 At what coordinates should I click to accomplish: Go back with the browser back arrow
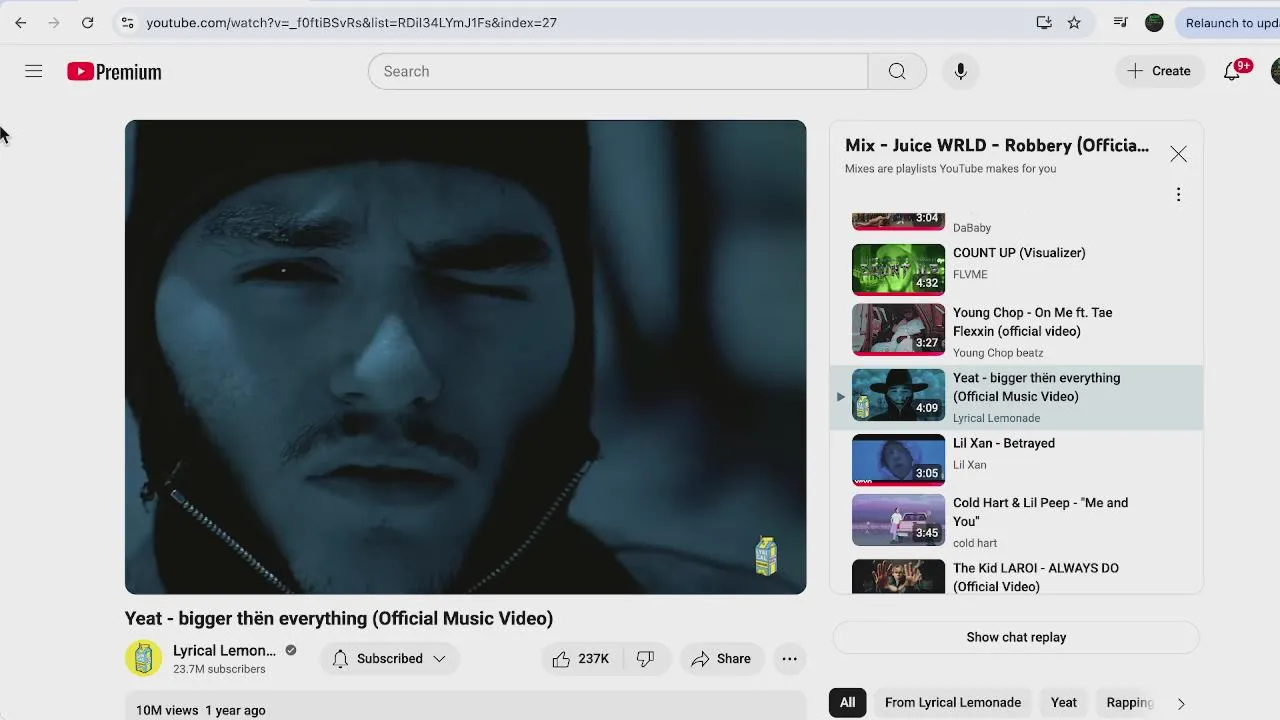21,22
